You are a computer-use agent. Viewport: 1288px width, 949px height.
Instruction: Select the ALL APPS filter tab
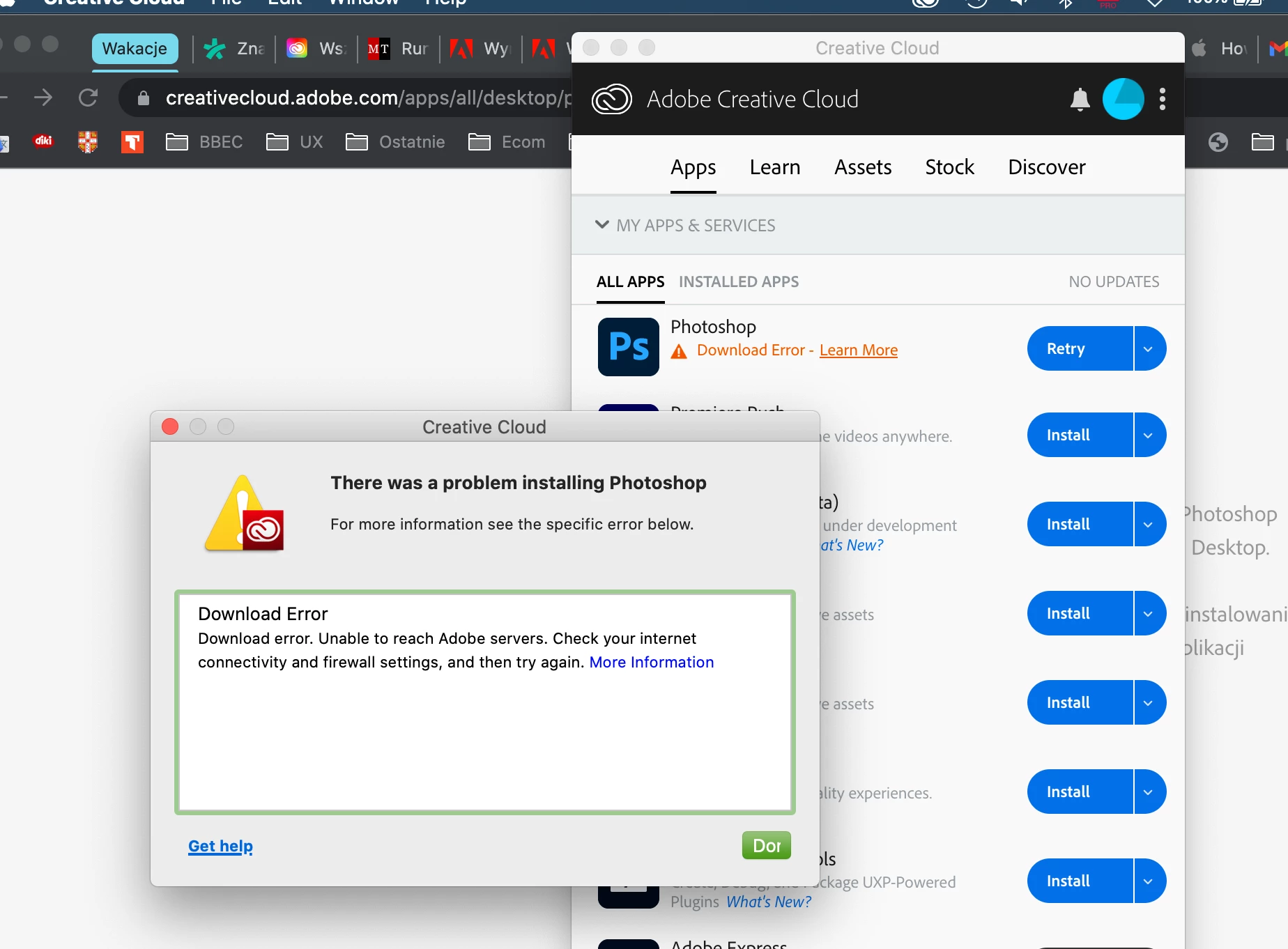pos(631,281)
